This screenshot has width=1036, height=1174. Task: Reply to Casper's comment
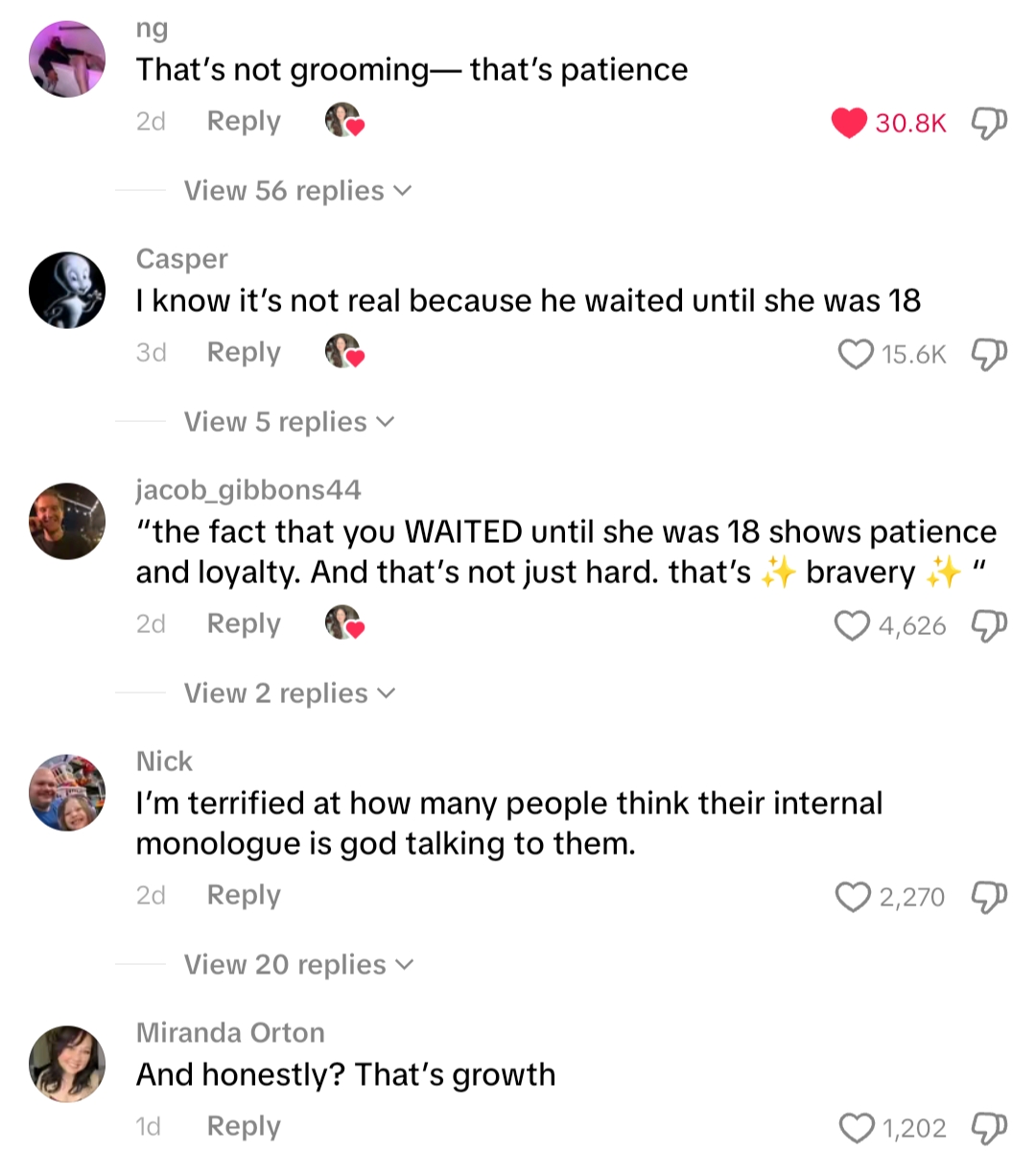(244, 353)
